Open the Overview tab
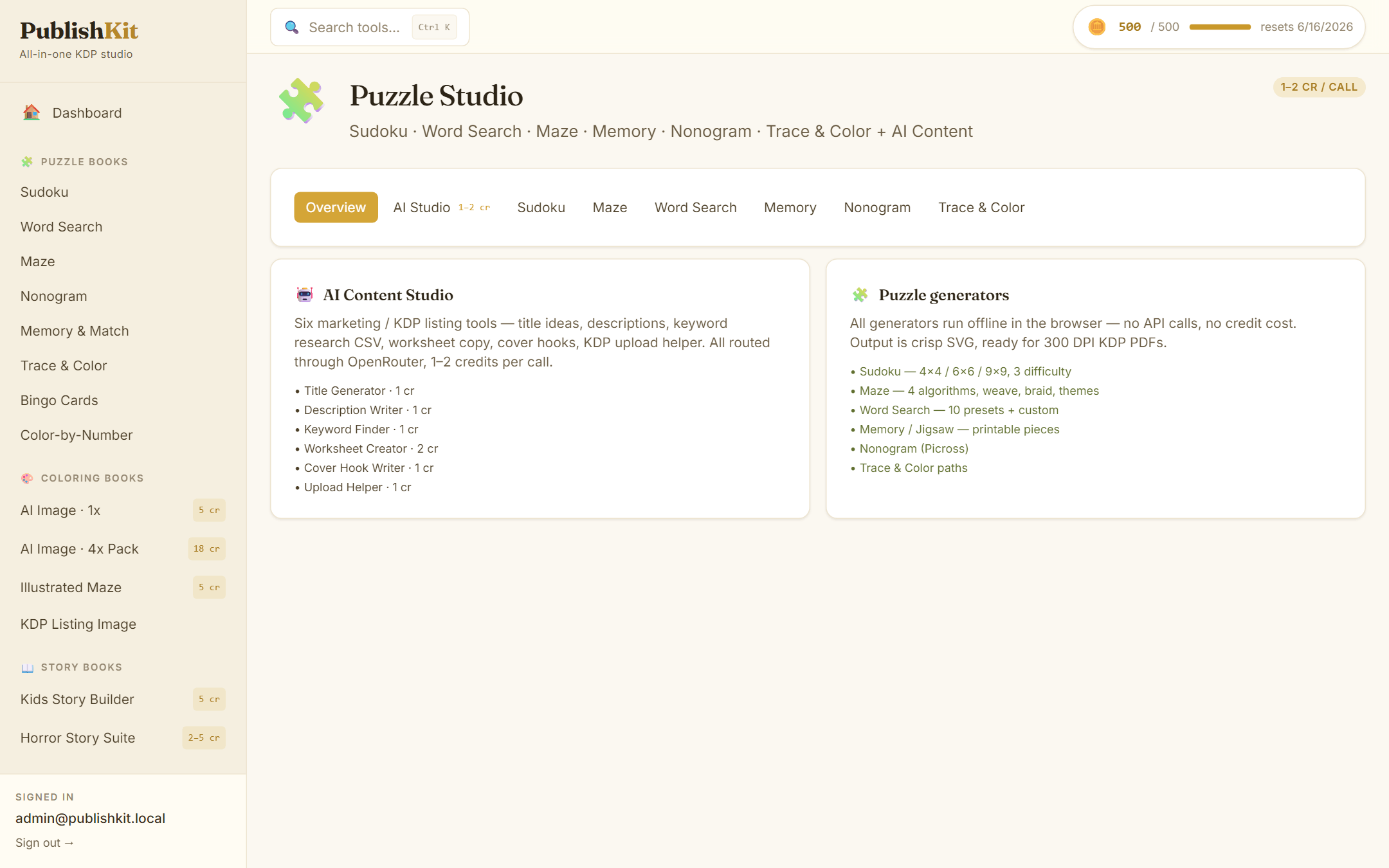Viewport: 1389px width, 868px height. [x=336, y=207]
